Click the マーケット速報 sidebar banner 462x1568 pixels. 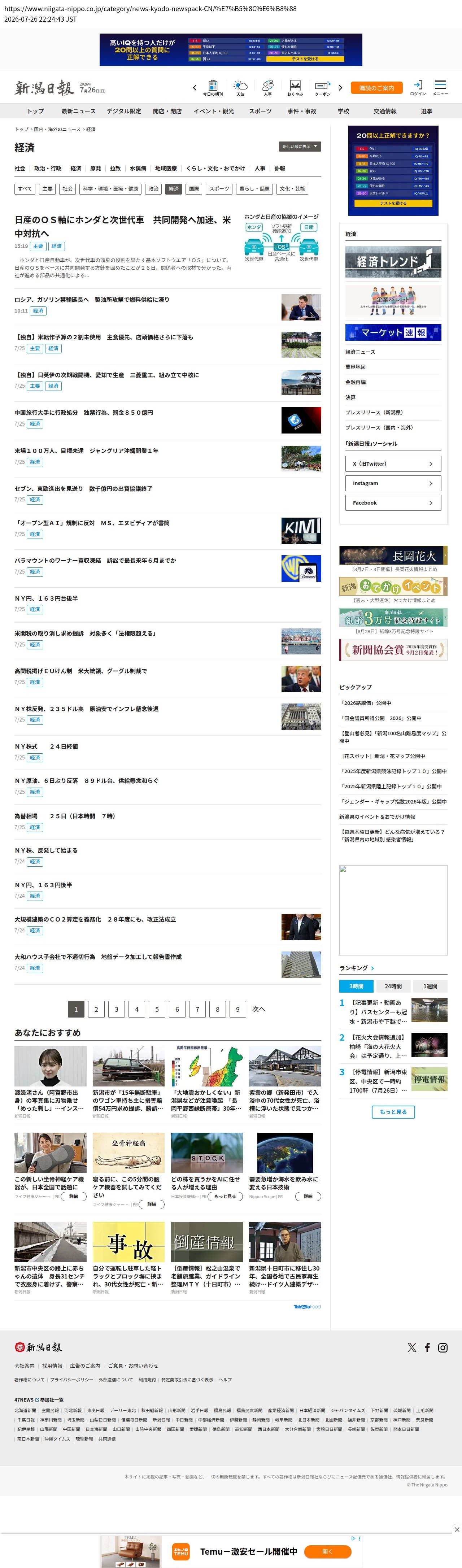pos(393,332)
